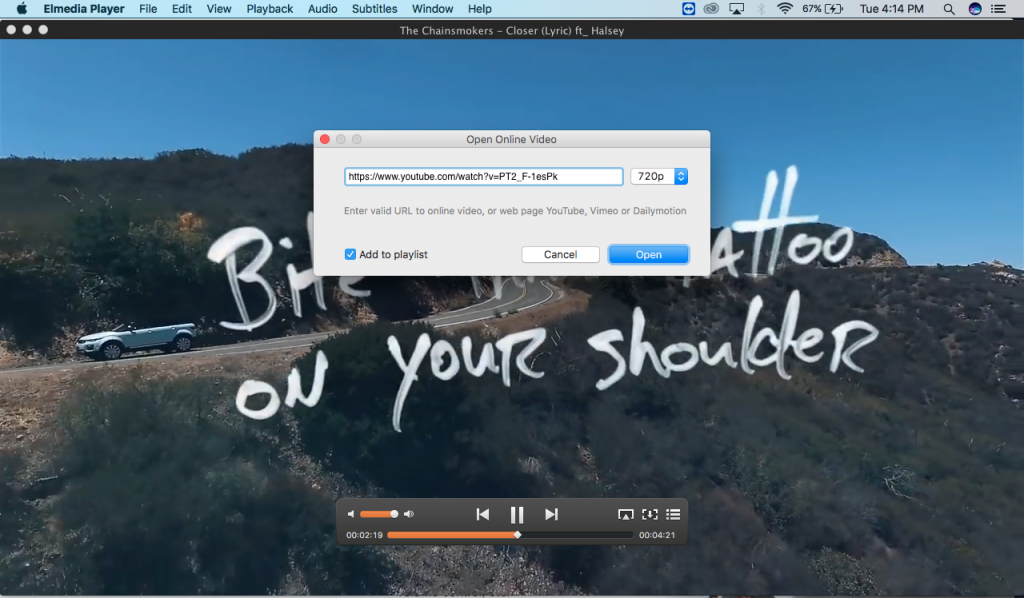The image size is (1024, 598).
Task: Skip to next track
Action: 551,513
